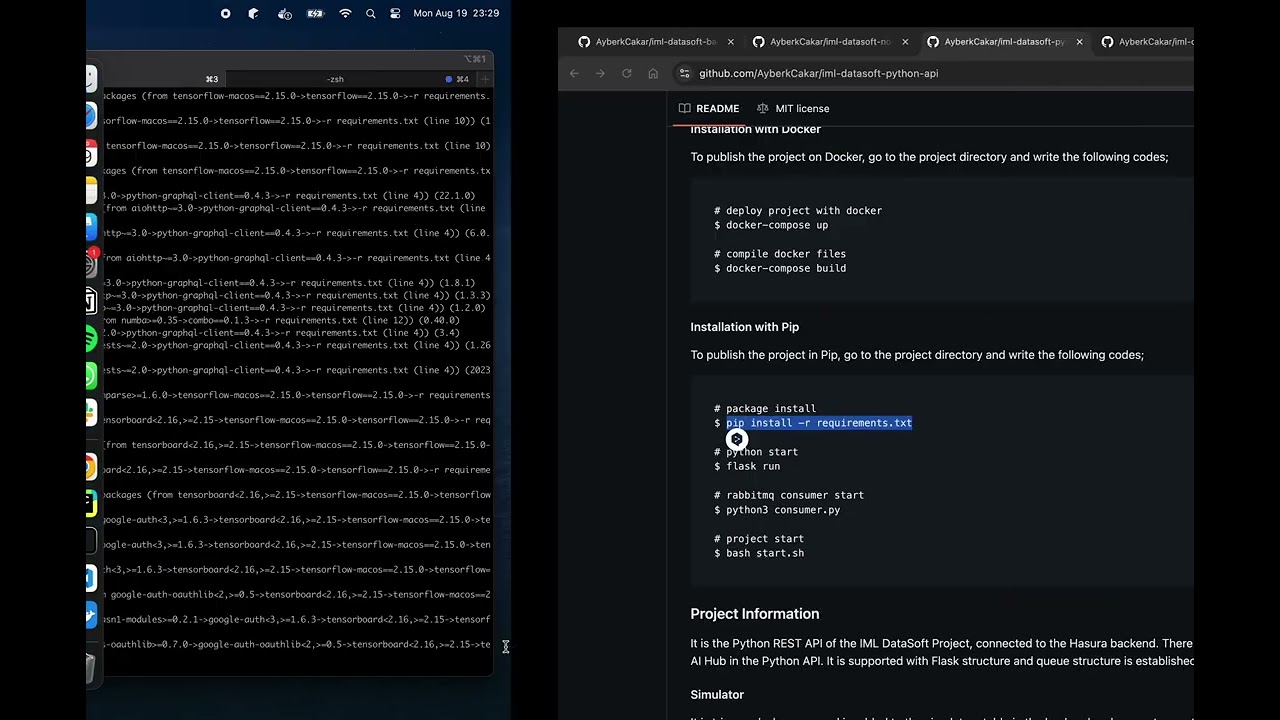Viewport: 1280px width, 720px height.
Task: Add a new terminal tab with plus
Action: [x=484, y=79]
